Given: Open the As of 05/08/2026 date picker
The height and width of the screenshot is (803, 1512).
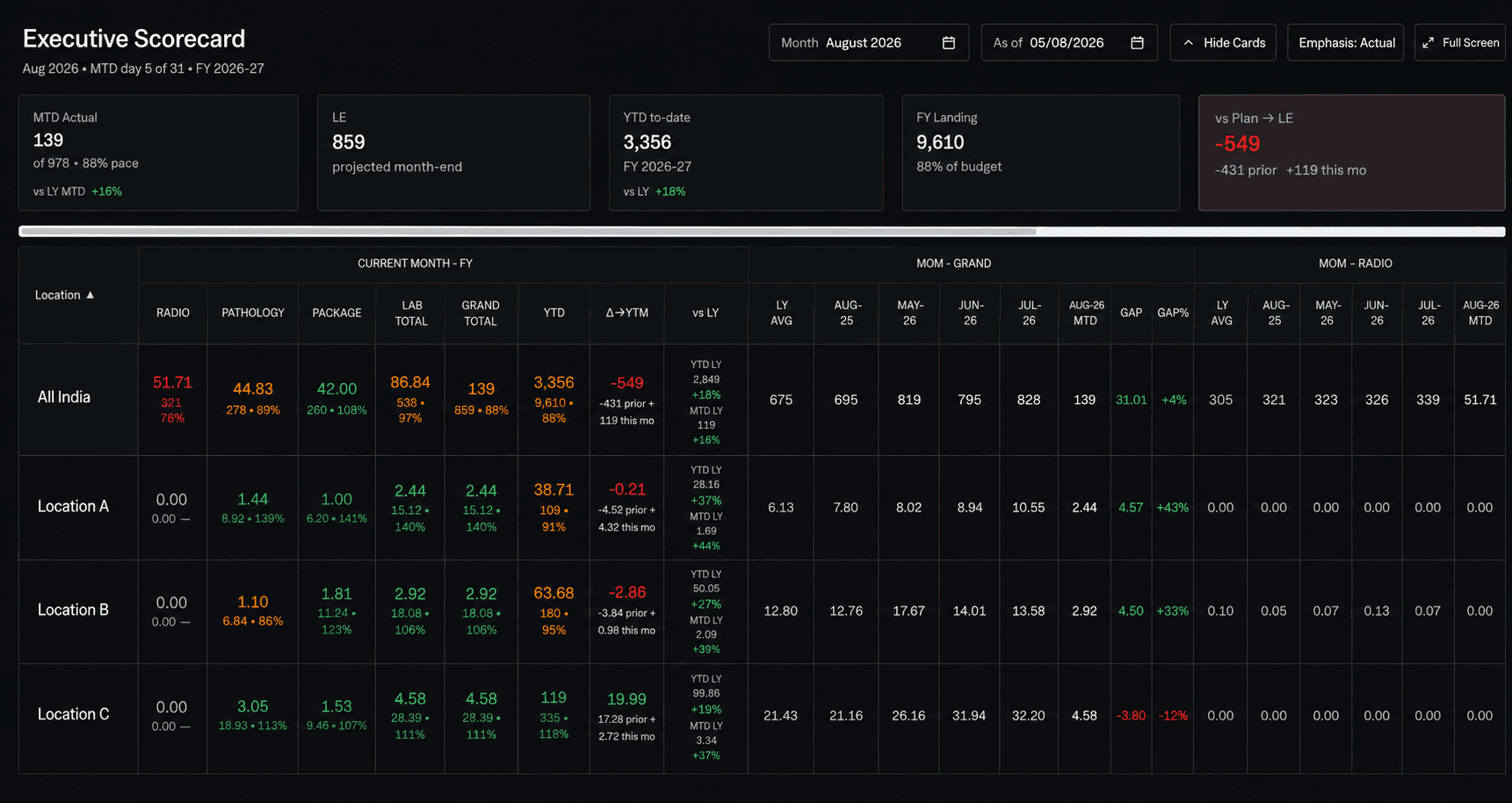Looking at the screenshot, I should [x=1069, y=43].
